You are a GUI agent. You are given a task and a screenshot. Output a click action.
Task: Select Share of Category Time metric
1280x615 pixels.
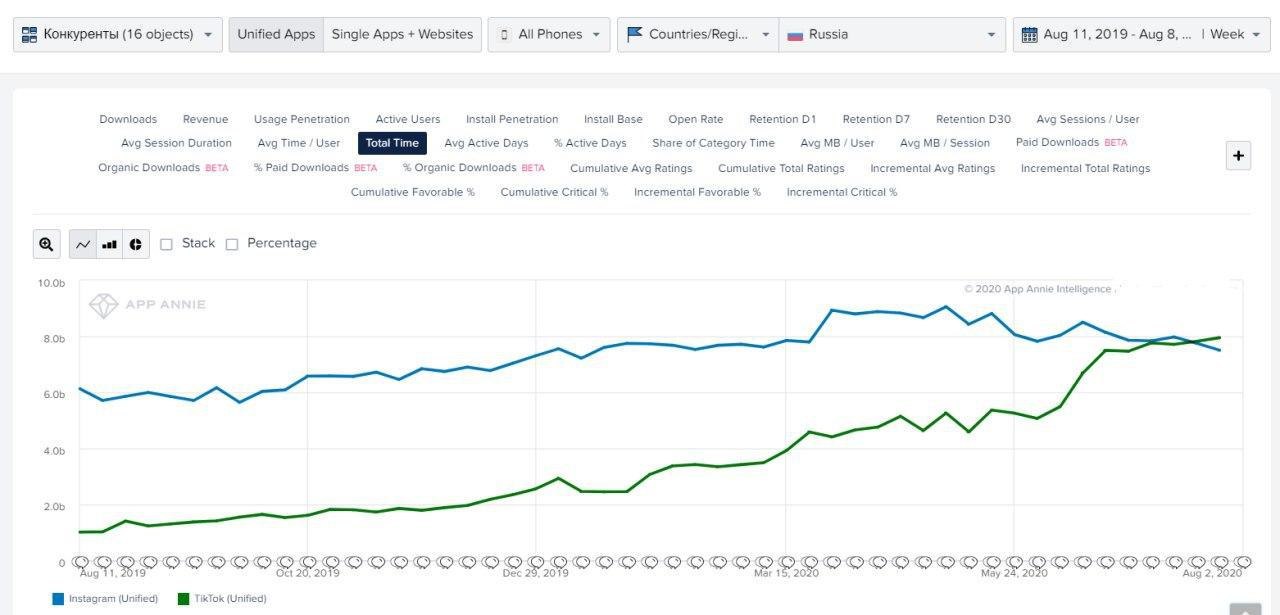pos(713,143)
